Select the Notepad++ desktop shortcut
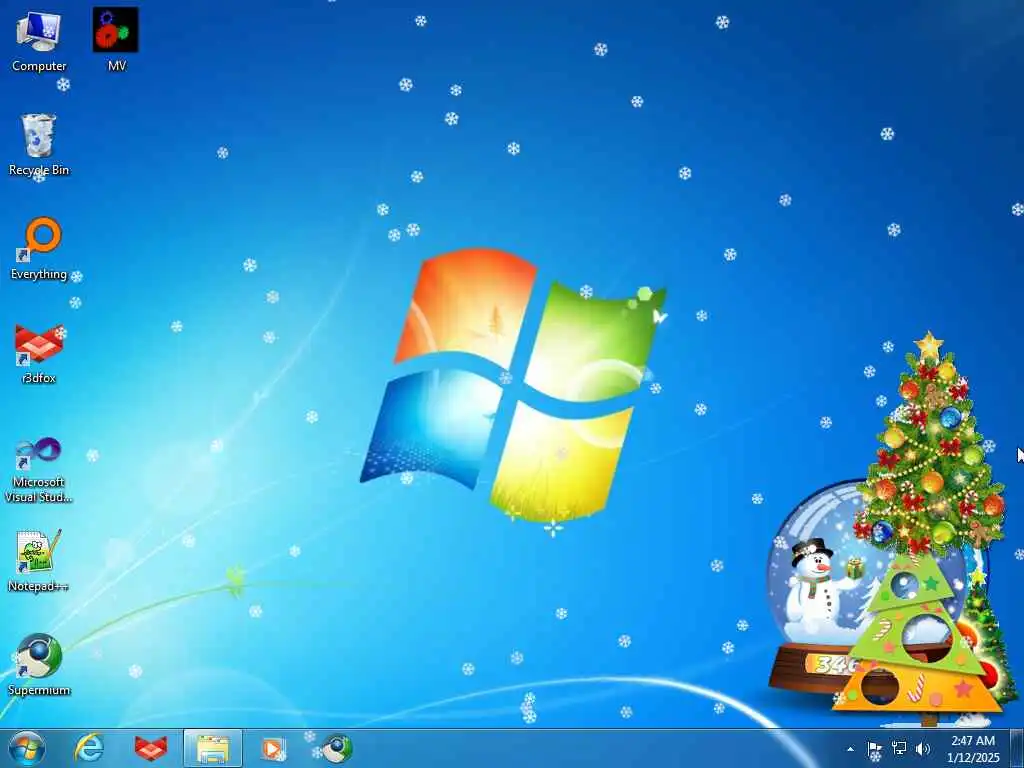 (x=39, y=560)
